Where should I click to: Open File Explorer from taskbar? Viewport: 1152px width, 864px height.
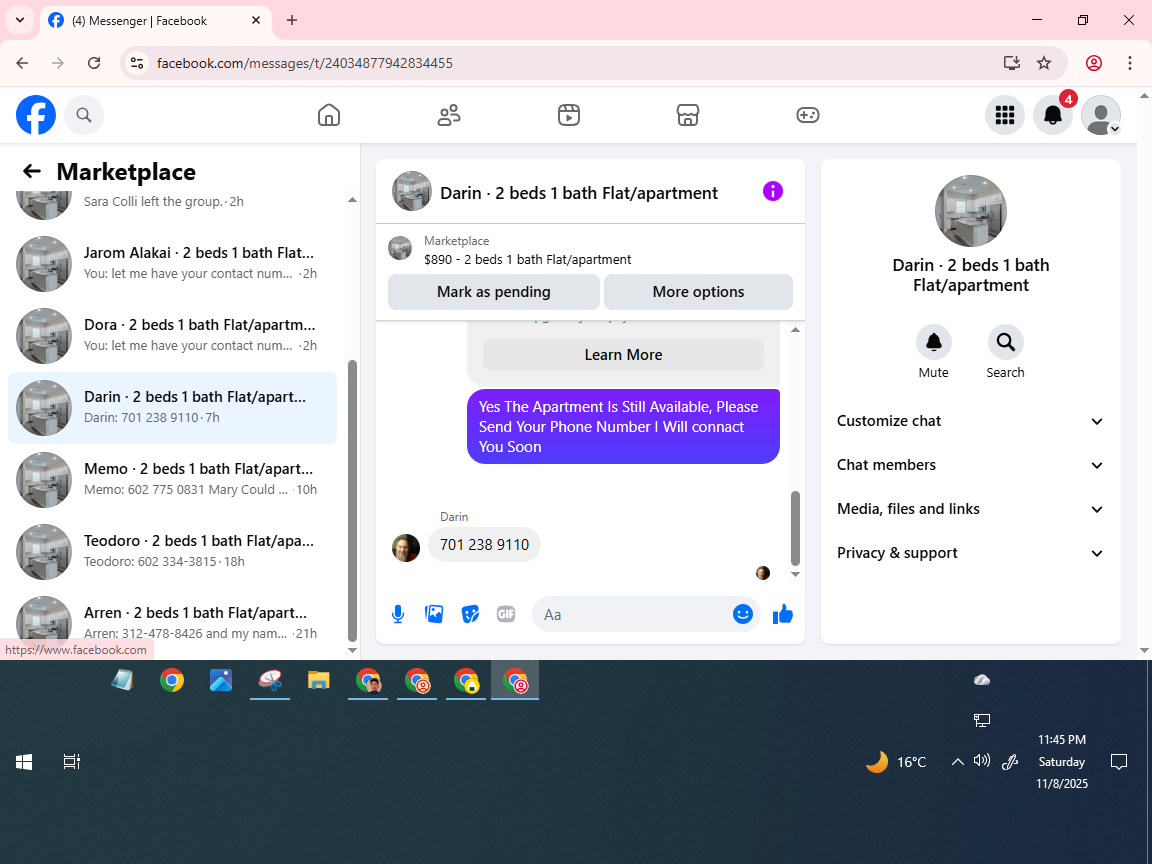[318, 680]
